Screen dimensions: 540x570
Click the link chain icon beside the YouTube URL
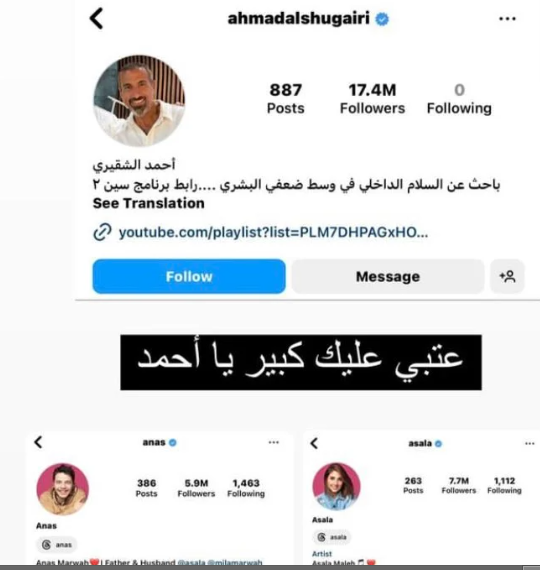click(x=102, y=232)
